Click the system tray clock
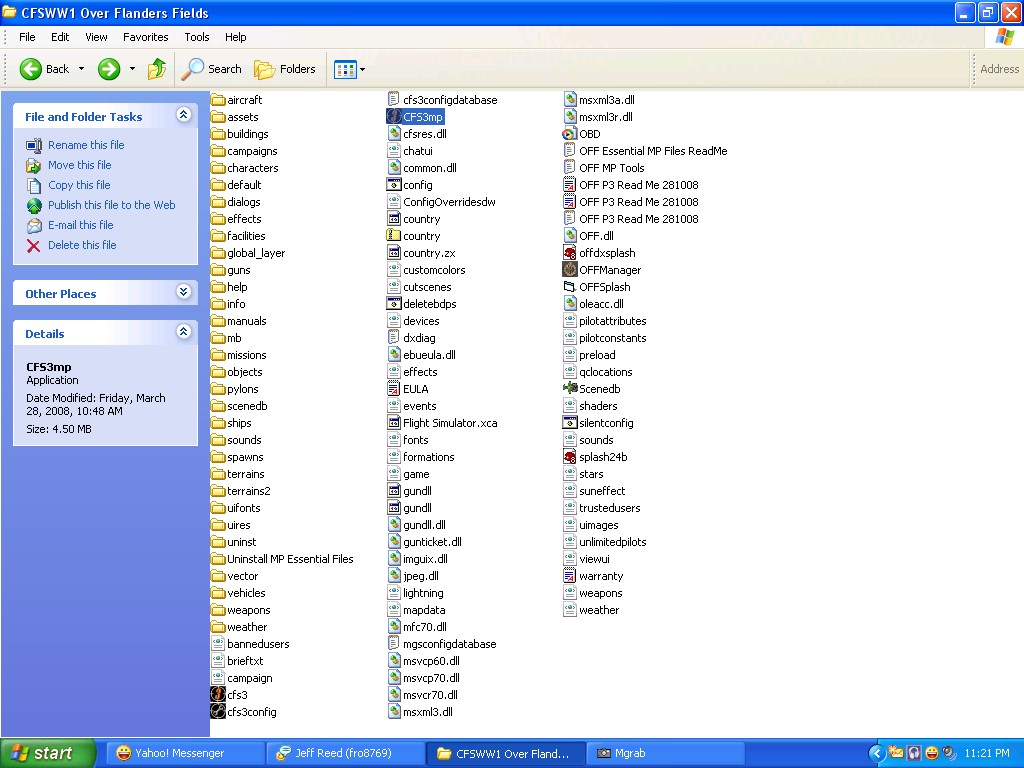 (987, 753)
